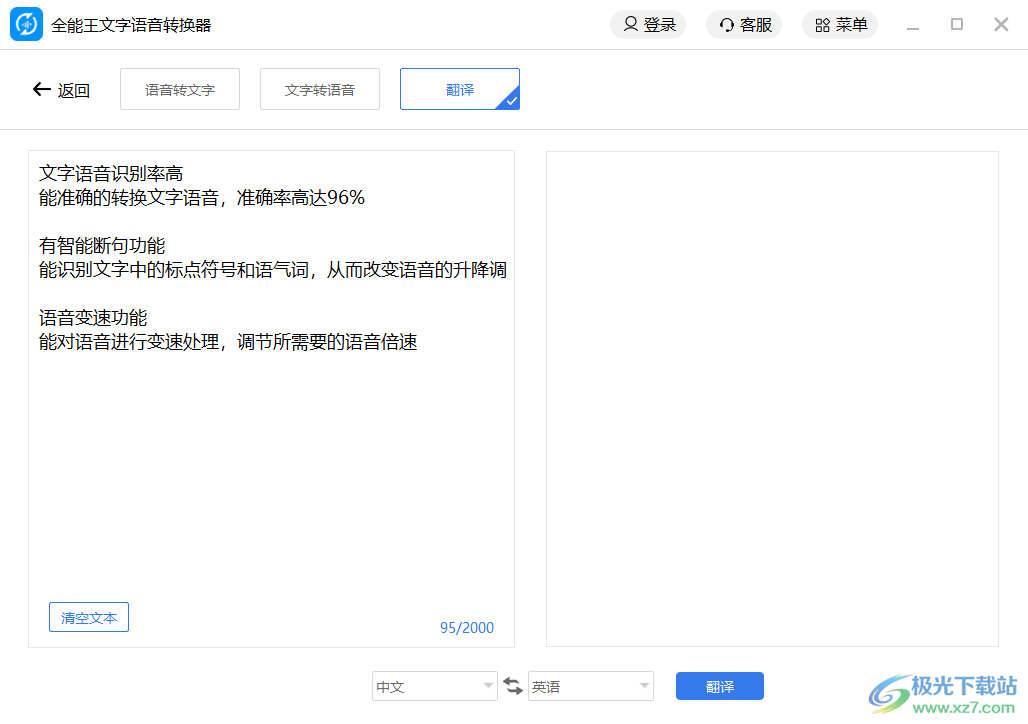Click the person icon on 登录
1028x724 pixels.
pyautogui.click(x=631, y=24)
